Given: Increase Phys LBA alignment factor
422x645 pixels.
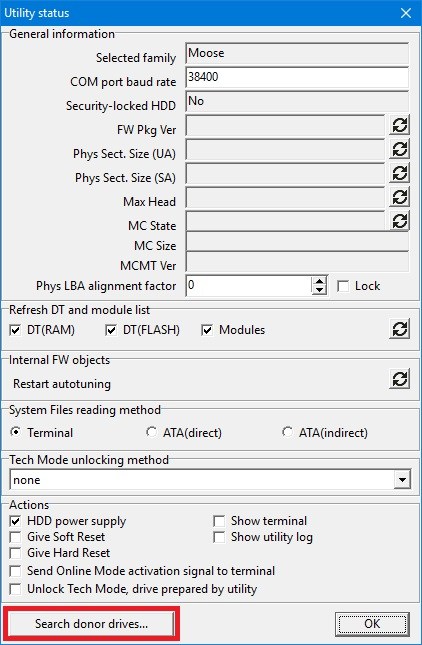Looking at the screenshot, I should (319, 281).
